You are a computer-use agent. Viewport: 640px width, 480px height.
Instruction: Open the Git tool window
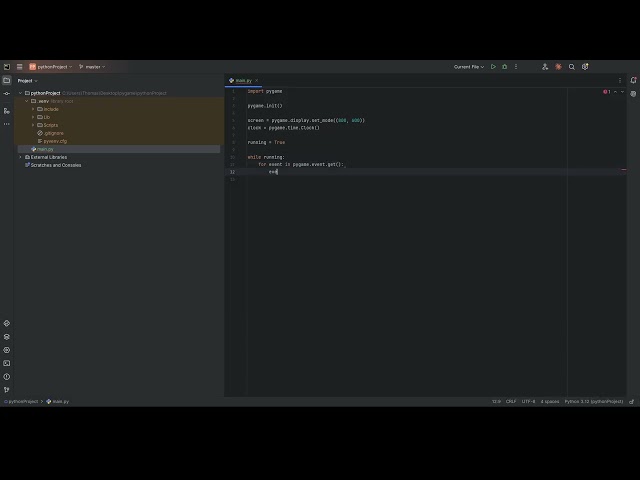[7, 390]
